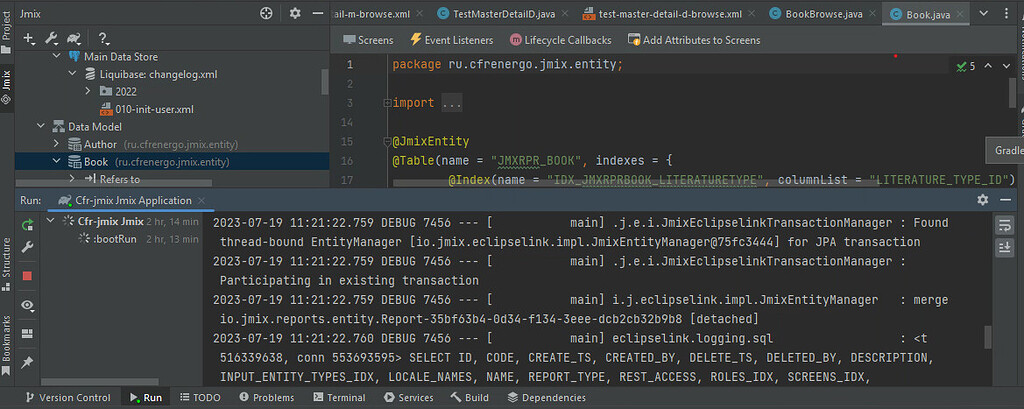
Task: Open Run panel gear settings
Action: point(983,200)
